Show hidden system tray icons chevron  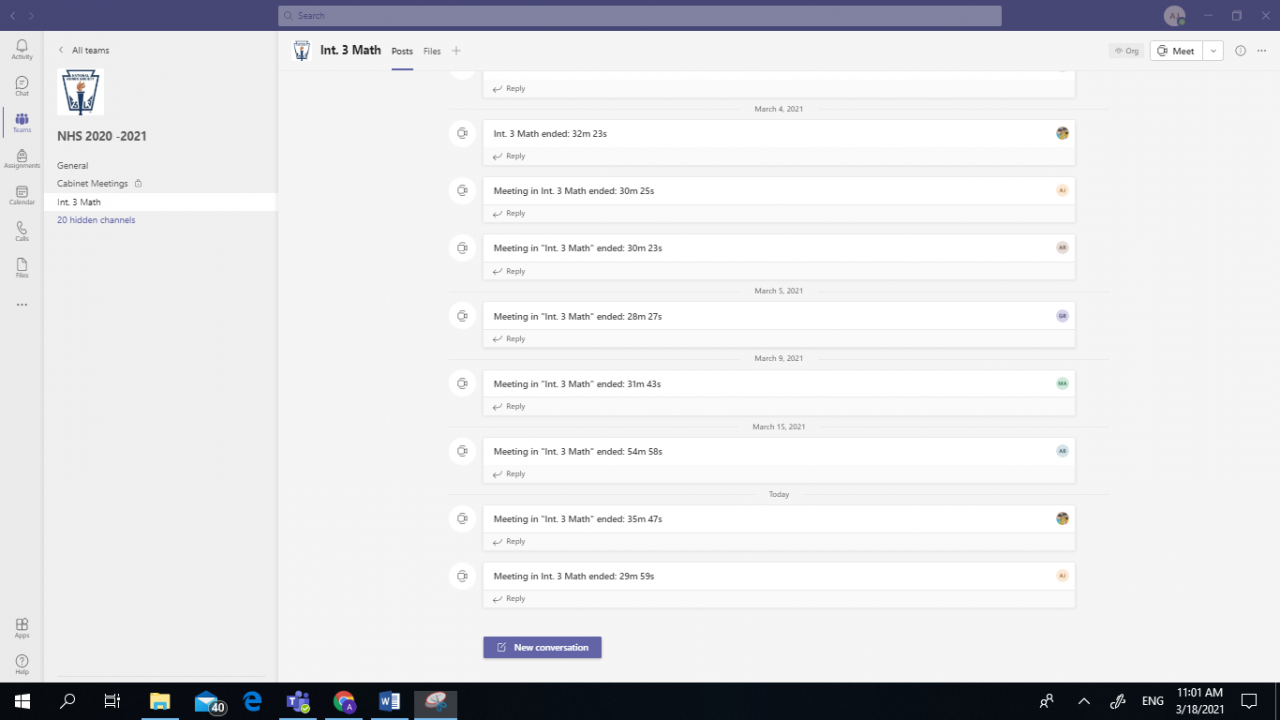[1084, 701]
